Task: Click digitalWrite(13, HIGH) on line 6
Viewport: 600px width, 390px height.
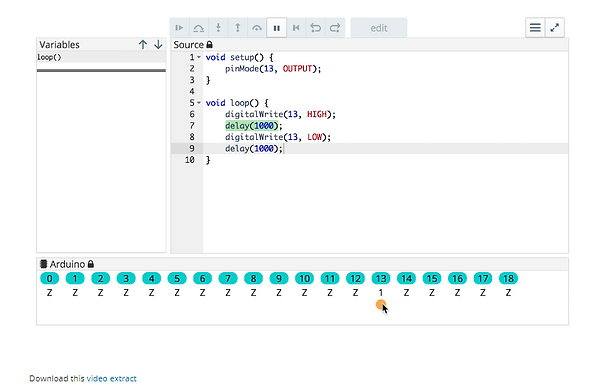Action: 280,114
